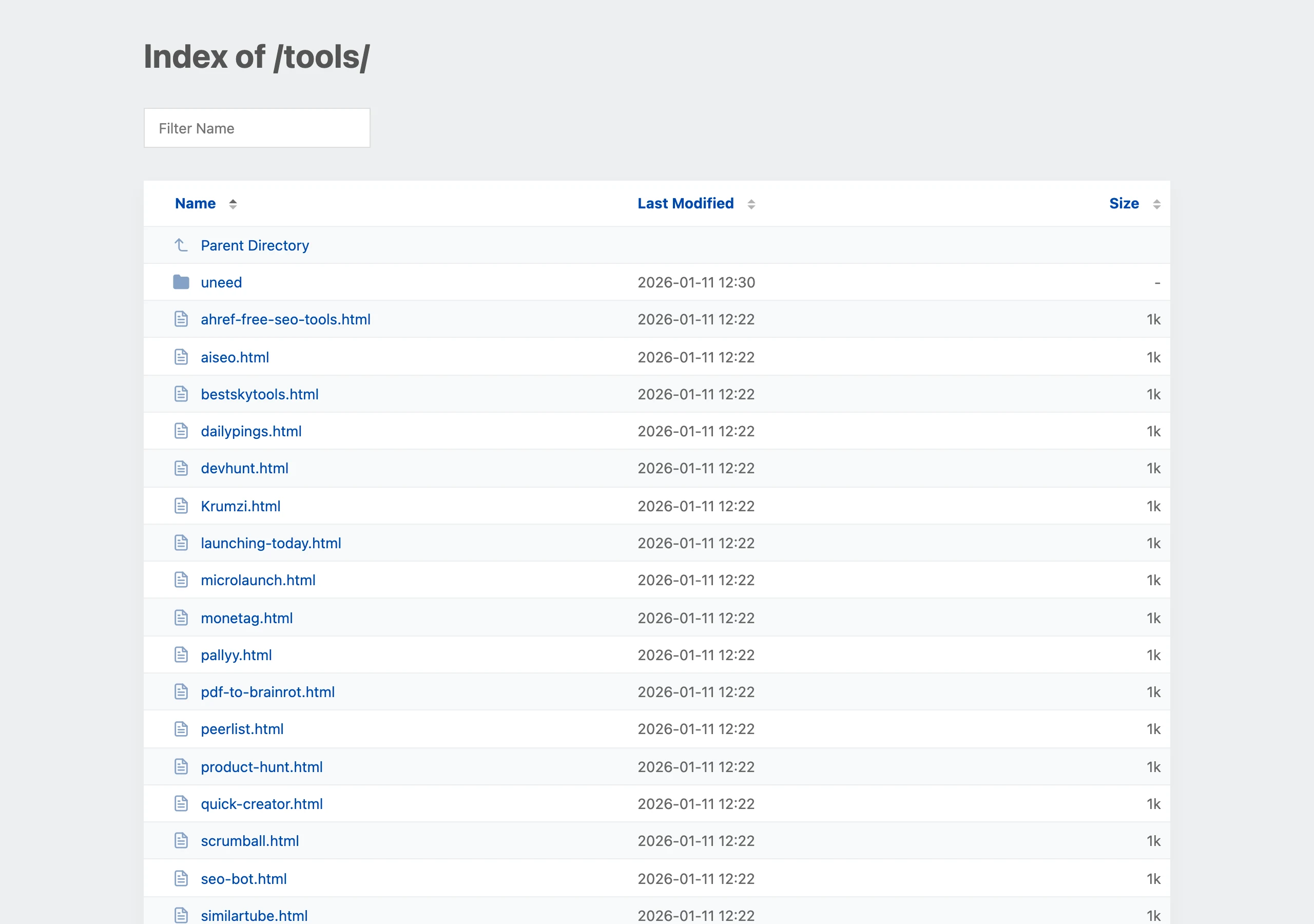Open the quick-creator.html file link
This screenshot has width=1314, height=924.
[x=262, y=804]
